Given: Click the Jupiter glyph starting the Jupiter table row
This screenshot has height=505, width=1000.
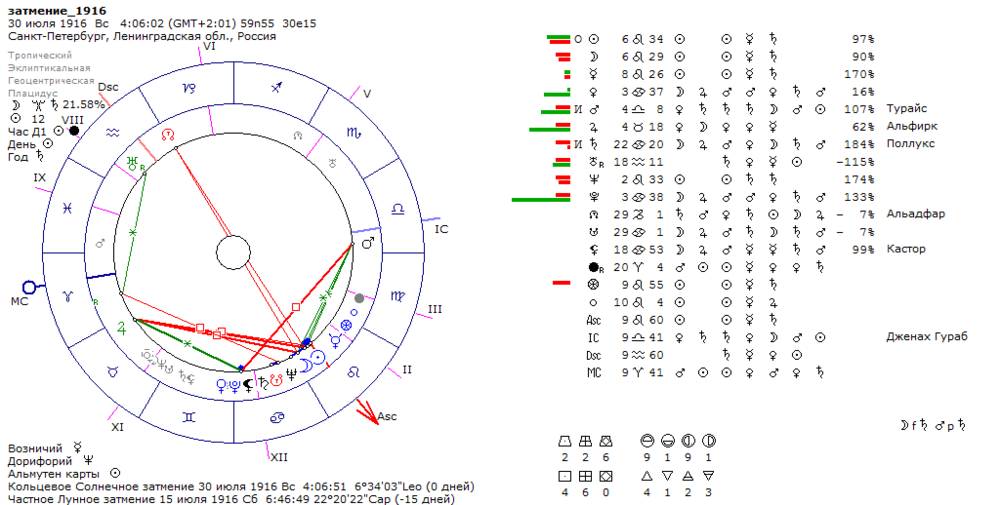Looking at the screenshot, I should pyautogui.click(x=594, y=127).
